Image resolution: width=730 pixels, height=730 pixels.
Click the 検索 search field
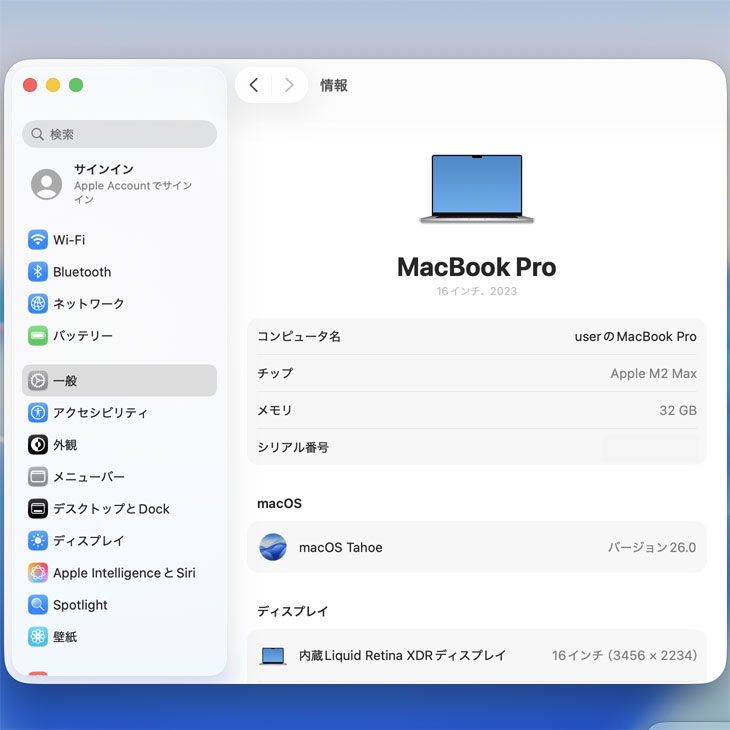point(119,134)
